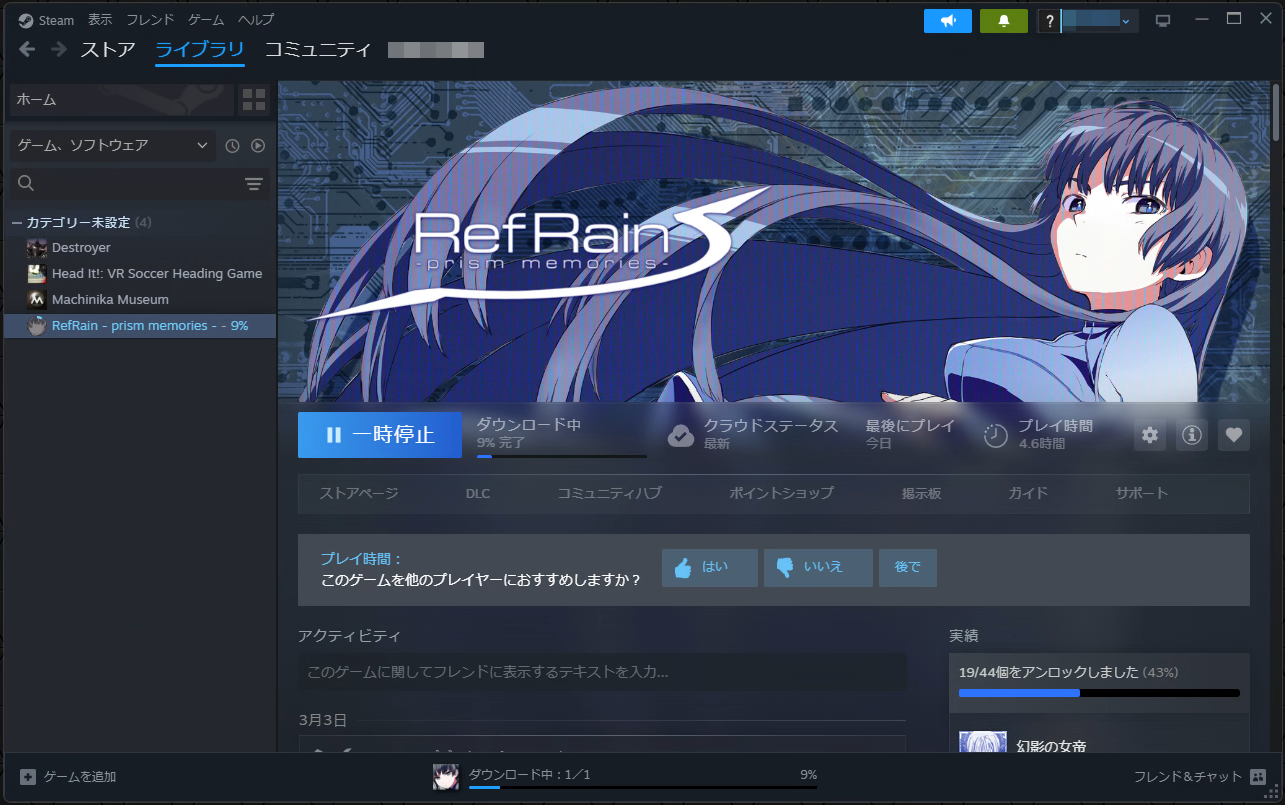Pause the download with 一時停止 button
Screen dimensions: 1285x805
coord(379,434)
